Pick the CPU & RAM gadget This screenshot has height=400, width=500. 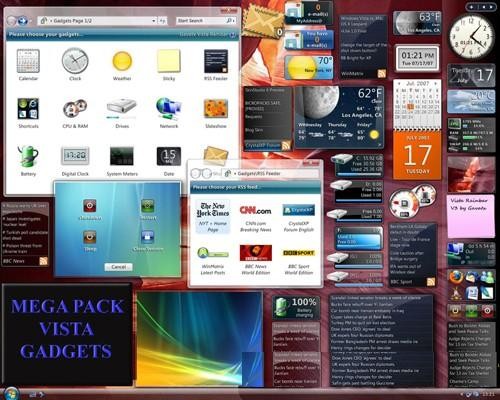click(x=75, y=109)
